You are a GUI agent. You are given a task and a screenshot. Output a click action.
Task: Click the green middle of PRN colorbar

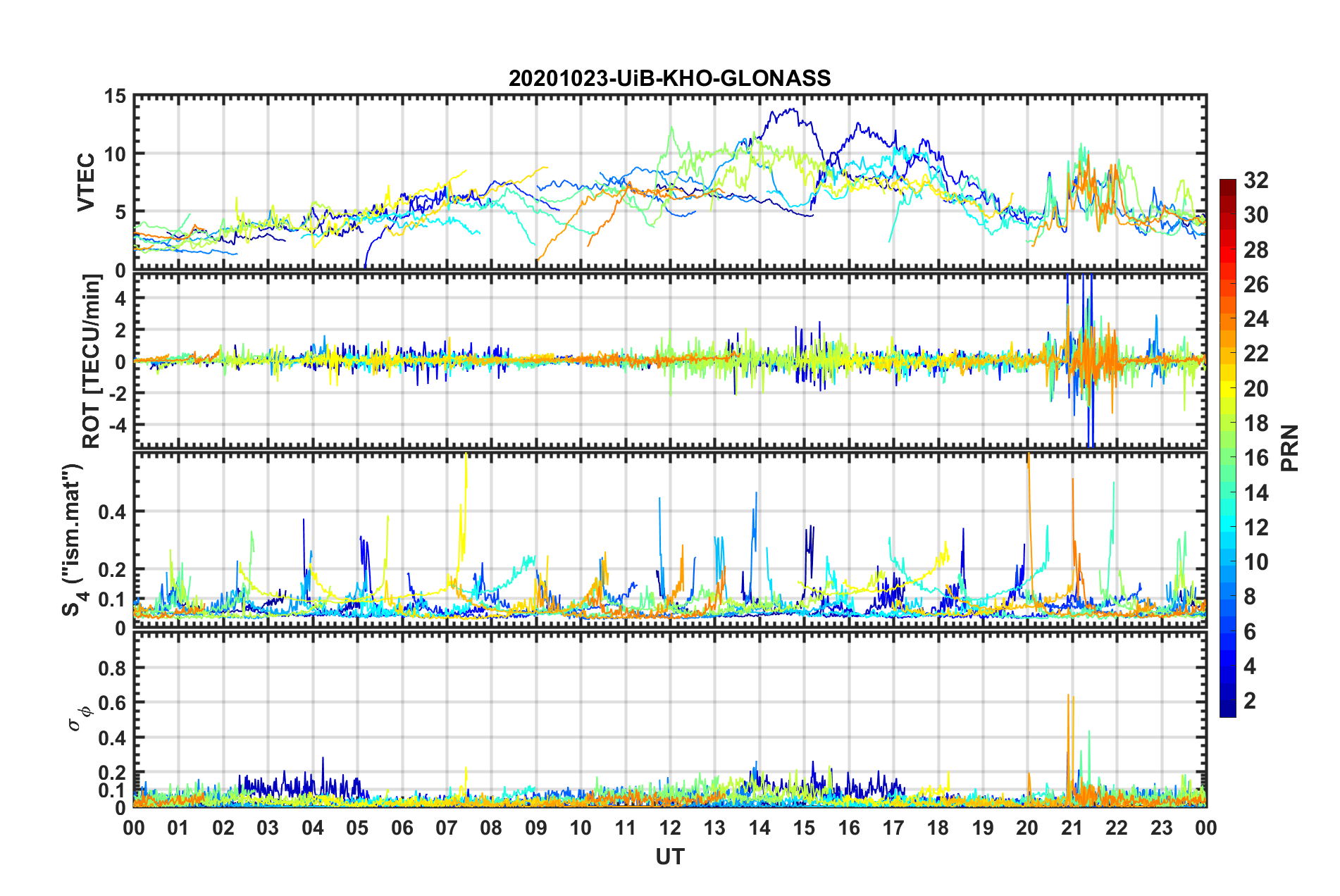click(x=1227, y=449)
